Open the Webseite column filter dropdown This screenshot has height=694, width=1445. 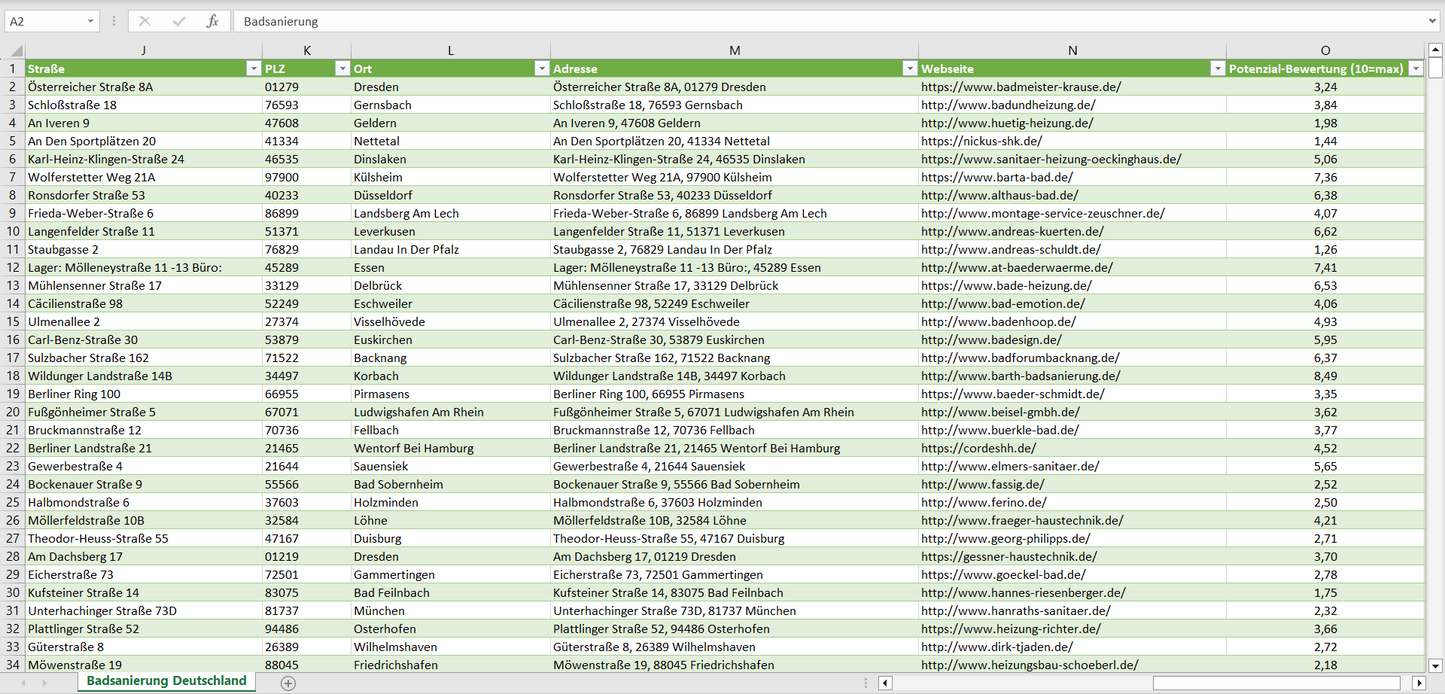pos(1217,69)
